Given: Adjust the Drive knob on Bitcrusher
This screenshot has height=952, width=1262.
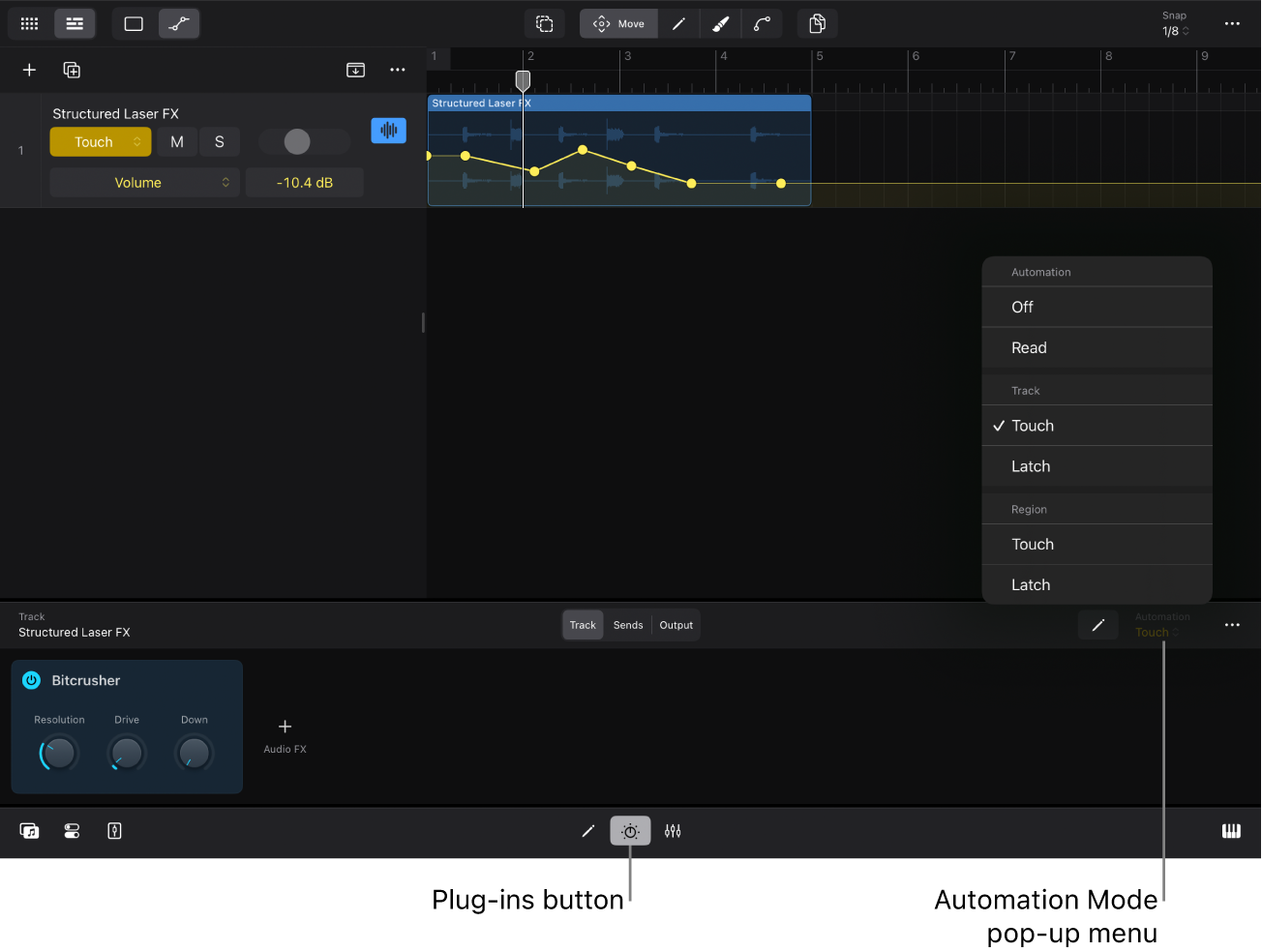Looking at the screenshot, I should coord(126,753).
